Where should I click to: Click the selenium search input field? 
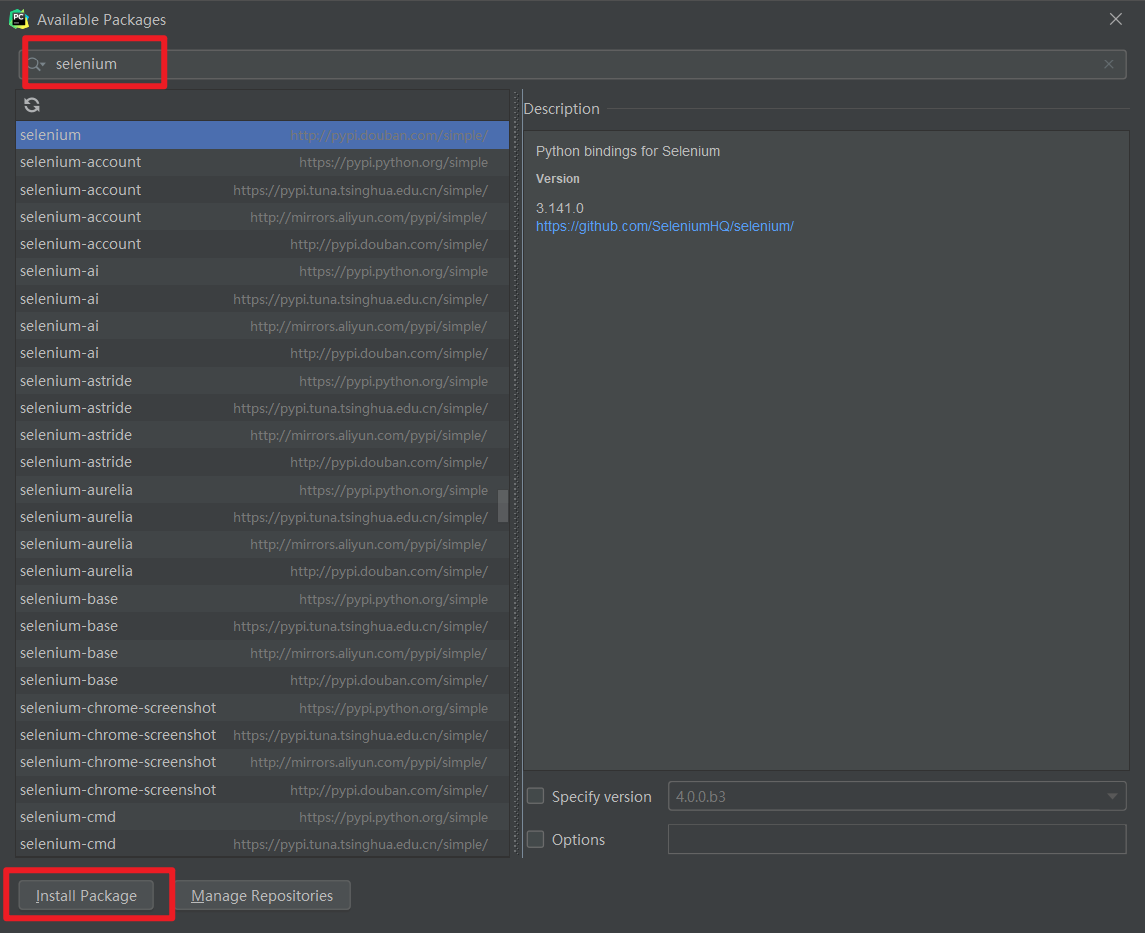tap(572, 64)
